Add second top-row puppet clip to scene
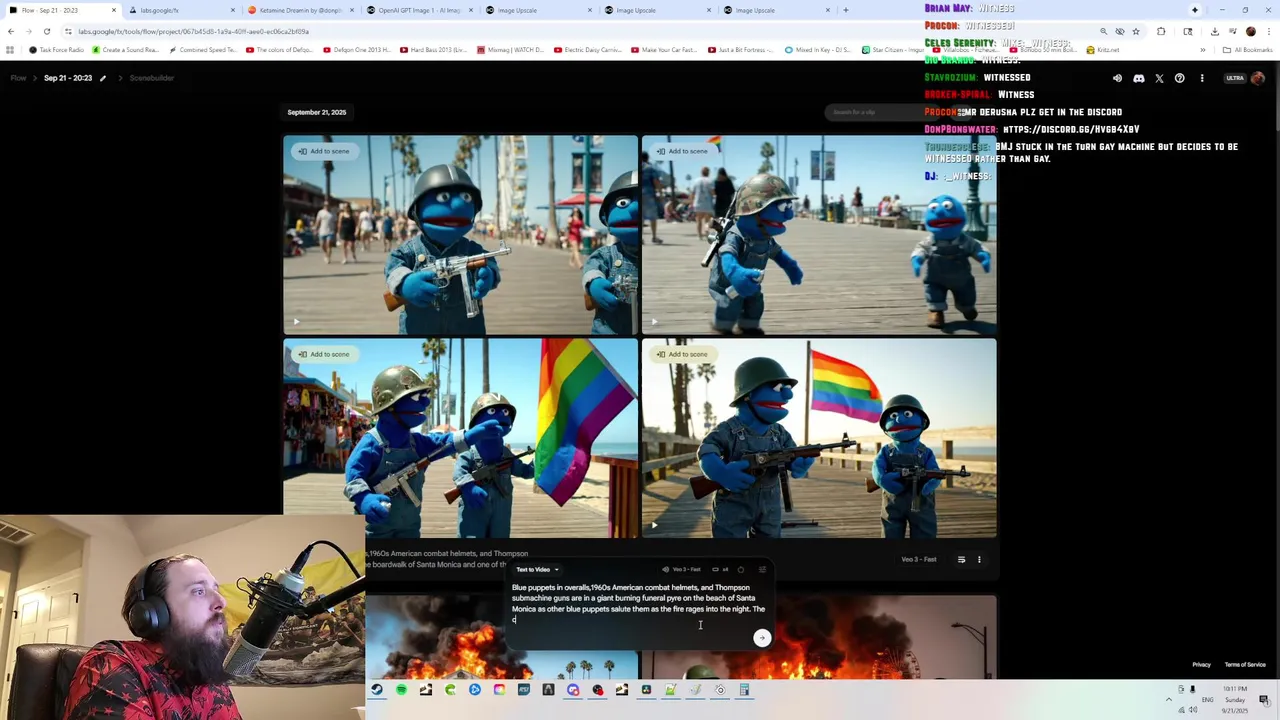The width and height of the screenshot is (1280, 720). [681, 151]
